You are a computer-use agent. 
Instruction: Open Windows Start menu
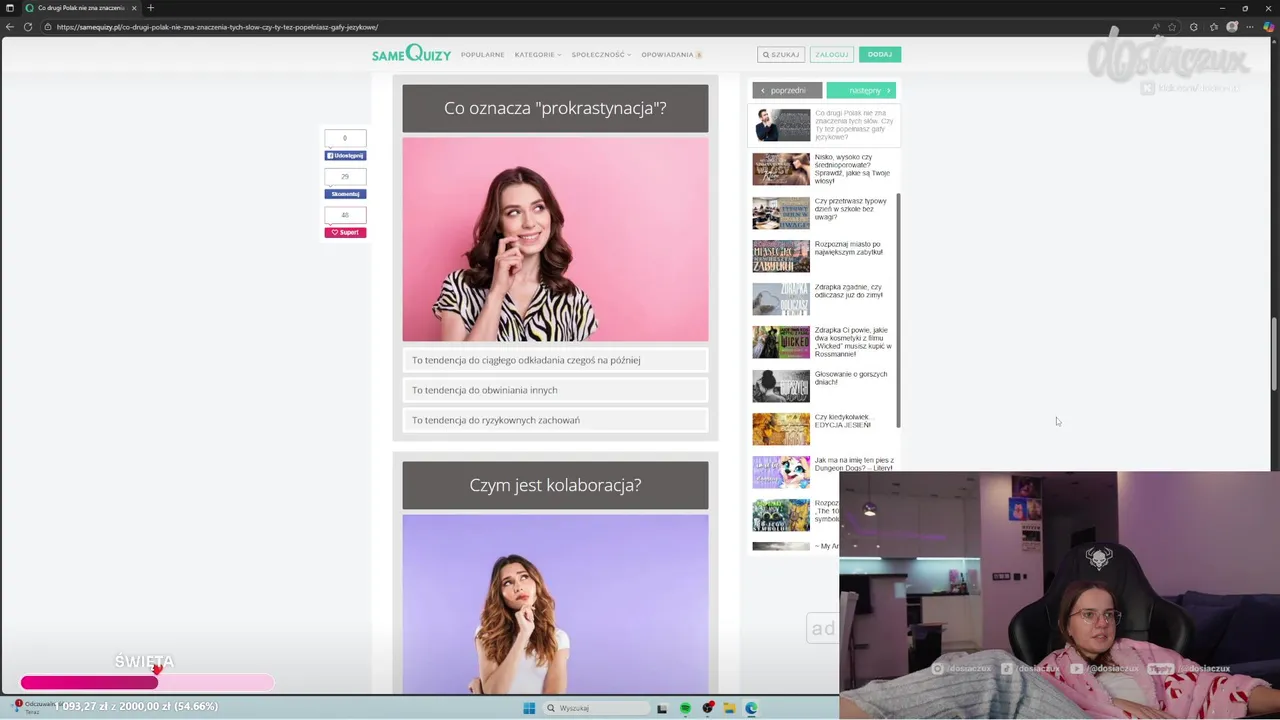[529, 708]
